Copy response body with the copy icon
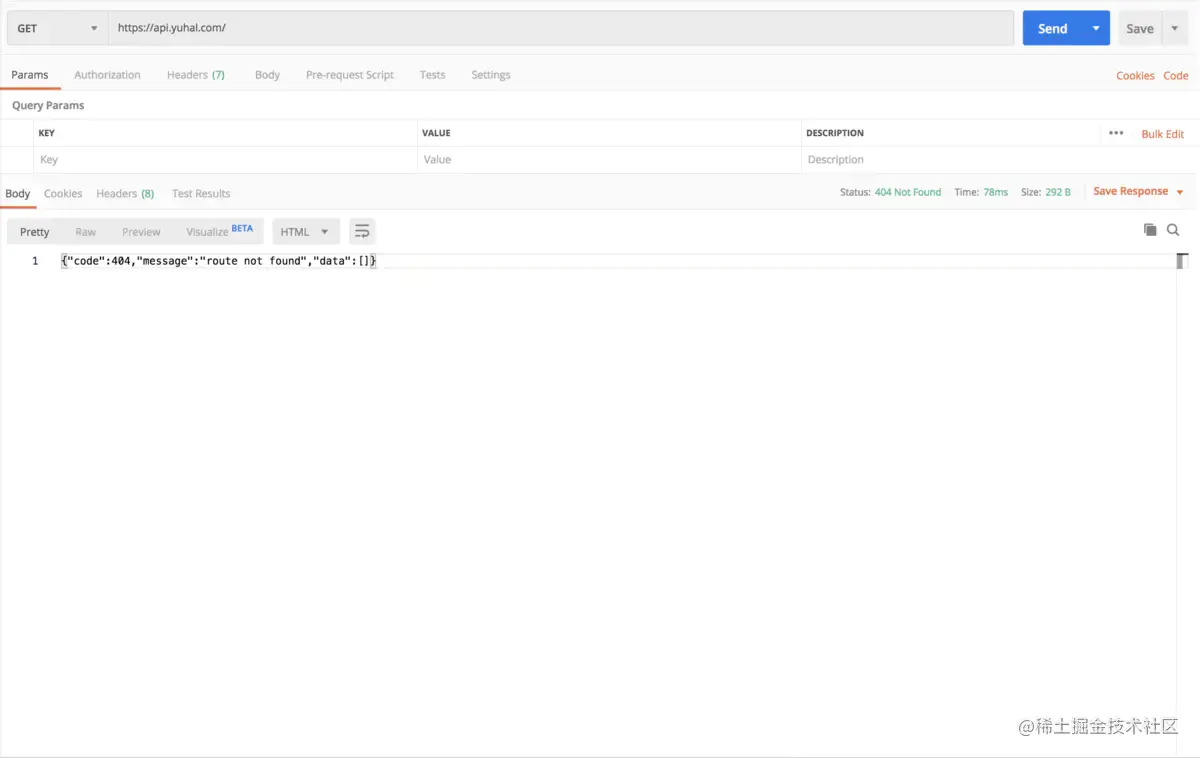 pos(1150,230)
